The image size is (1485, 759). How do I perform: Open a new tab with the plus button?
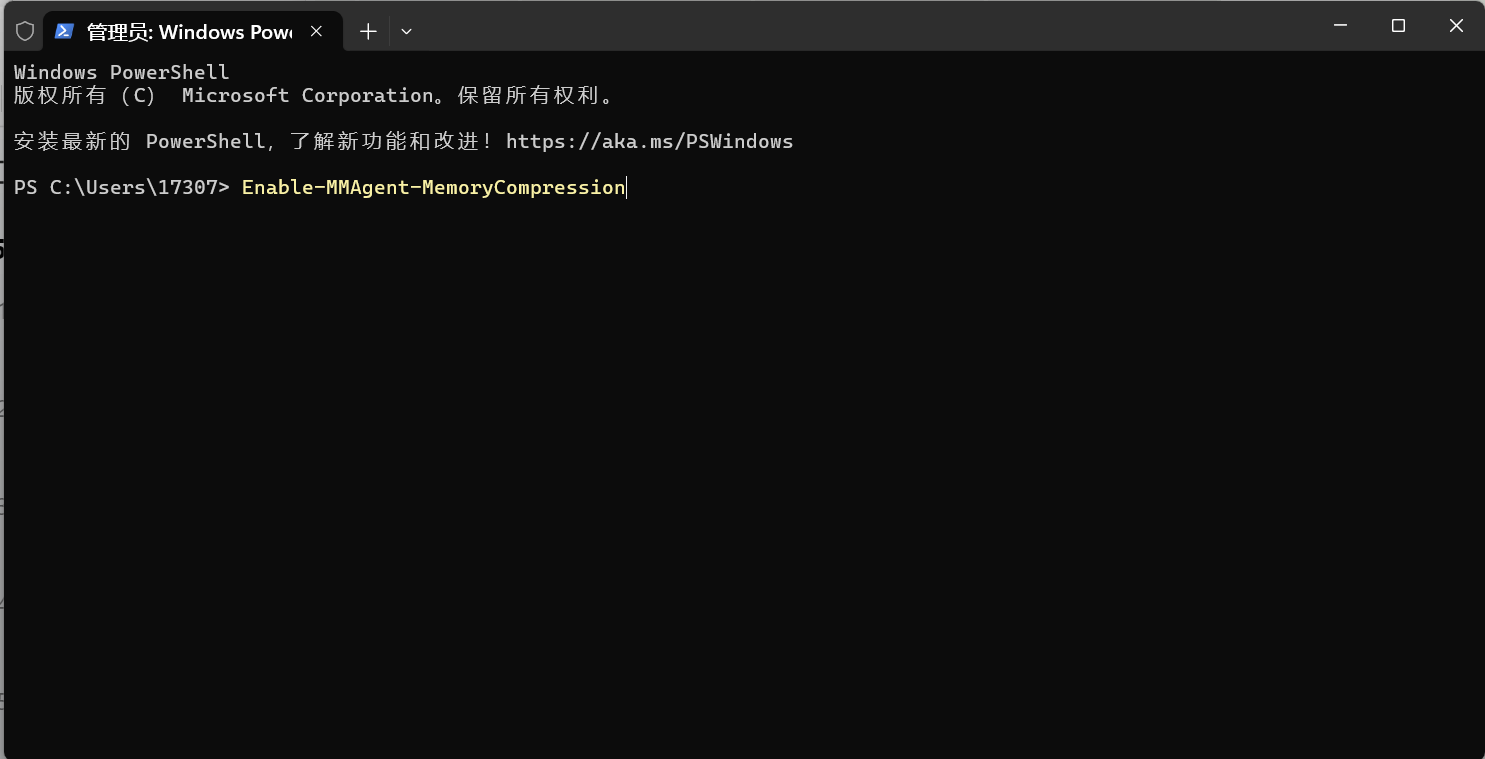[368, 31]
